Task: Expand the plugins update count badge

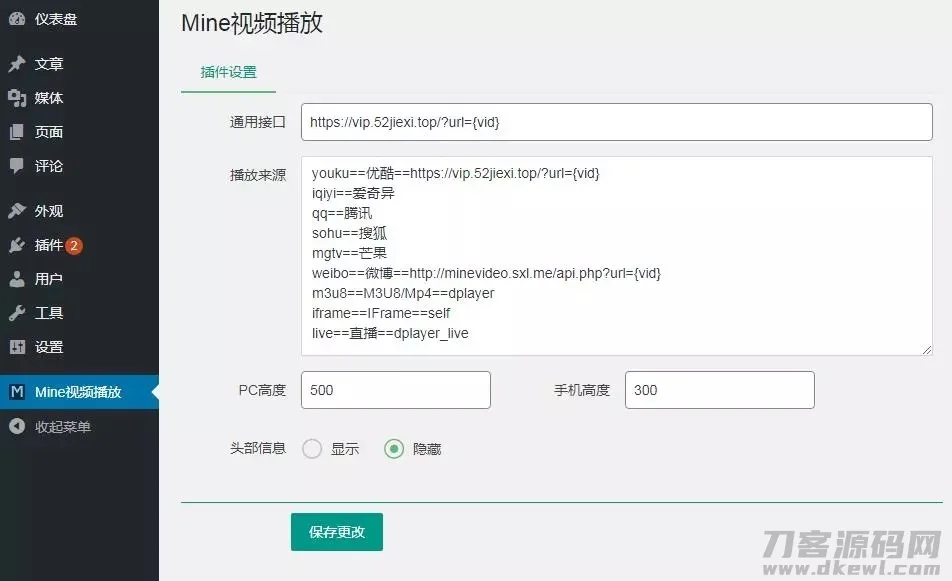Action: [x=76, y=244]
